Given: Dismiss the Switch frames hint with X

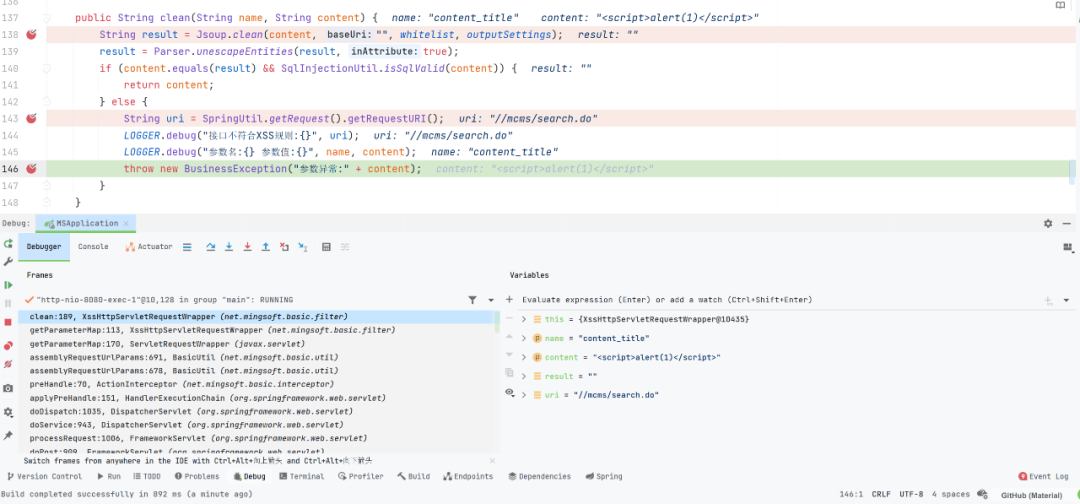Looking at the screenshot, I should pos(492,461).
